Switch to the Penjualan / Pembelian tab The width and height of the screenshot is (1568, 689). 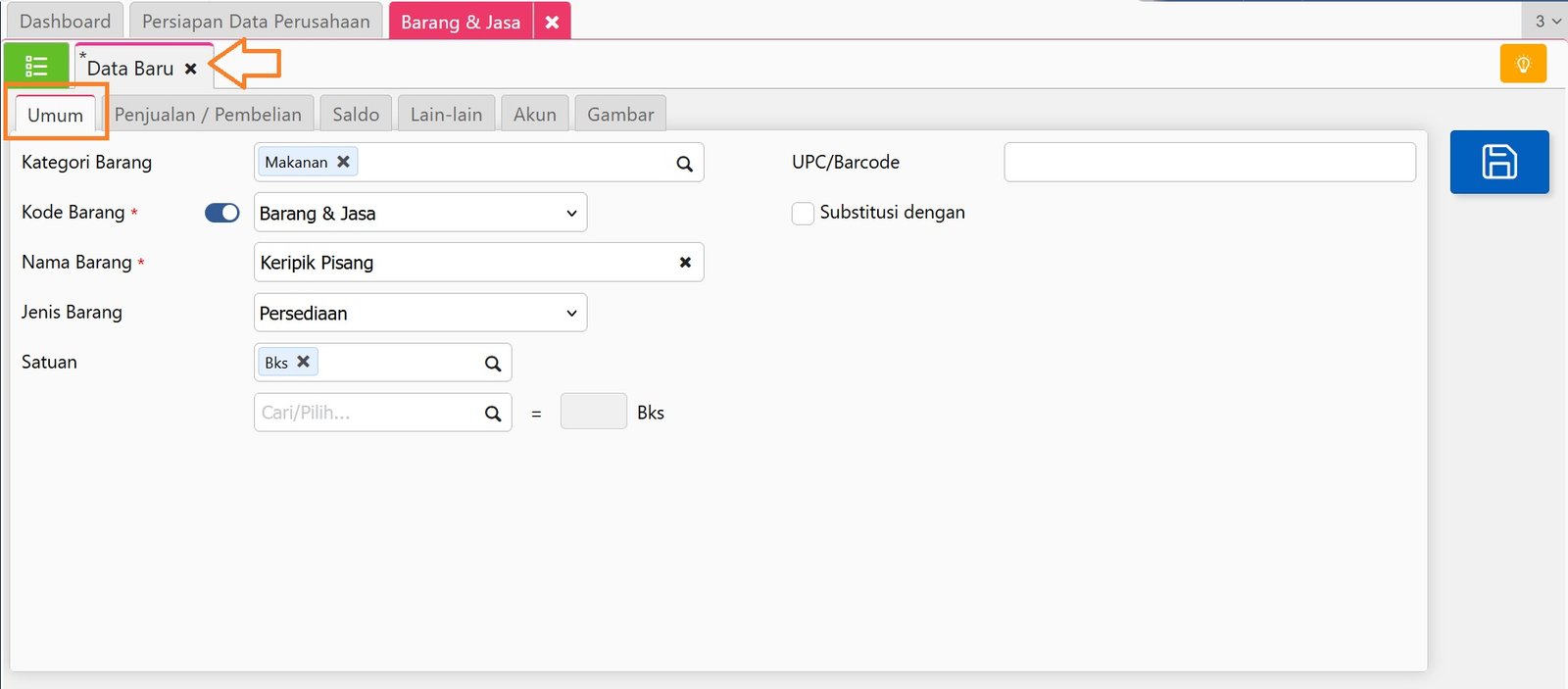coord(208,115)
